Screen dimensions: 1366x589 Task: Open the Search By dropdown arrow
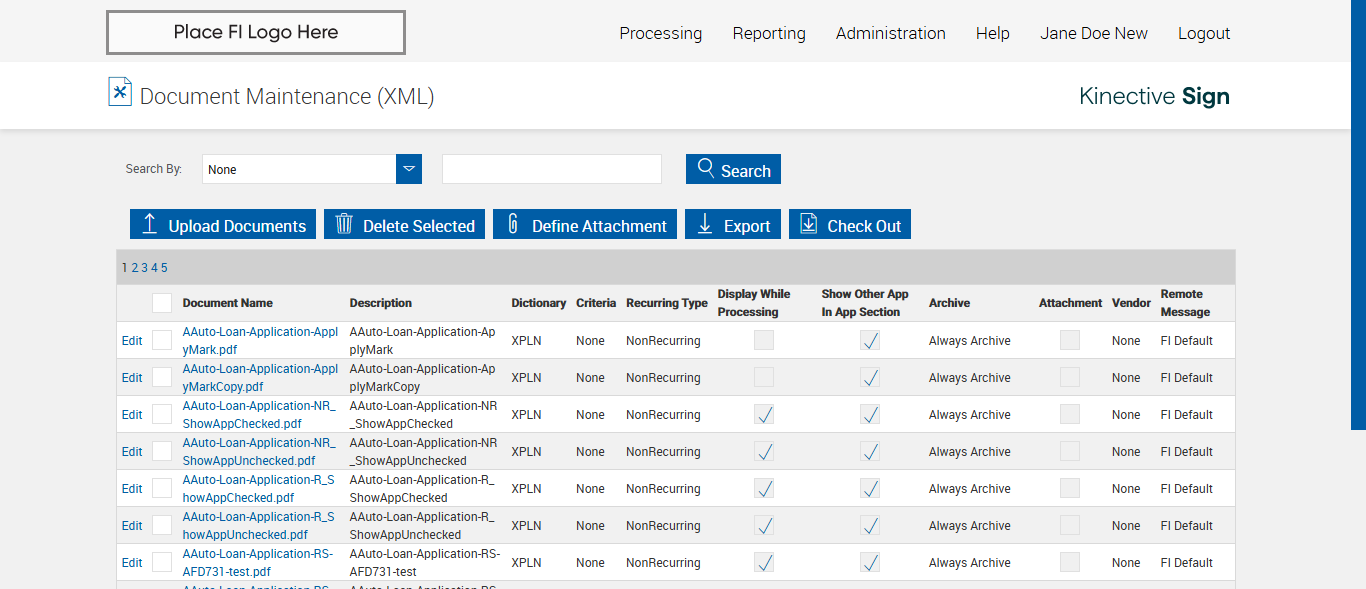tap(409, 169)
